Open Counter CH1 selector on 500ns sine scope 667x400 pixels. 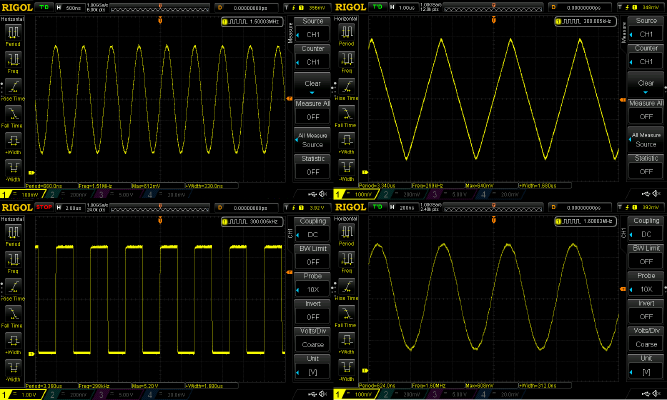[x=313, y=57]
